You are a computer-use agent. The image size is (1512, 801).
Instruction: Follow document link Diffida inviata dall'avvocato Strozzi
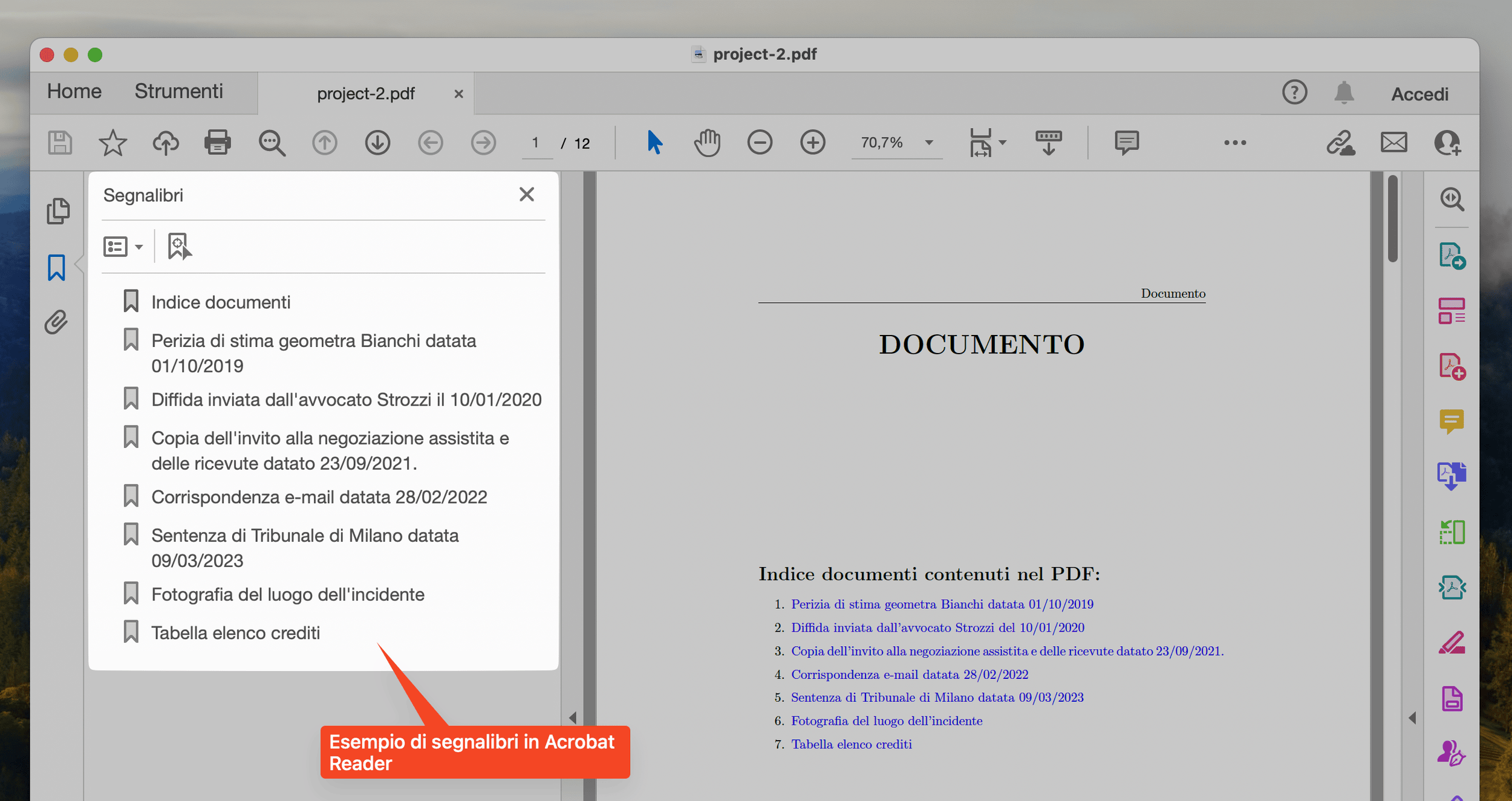[x=937, y=628]
